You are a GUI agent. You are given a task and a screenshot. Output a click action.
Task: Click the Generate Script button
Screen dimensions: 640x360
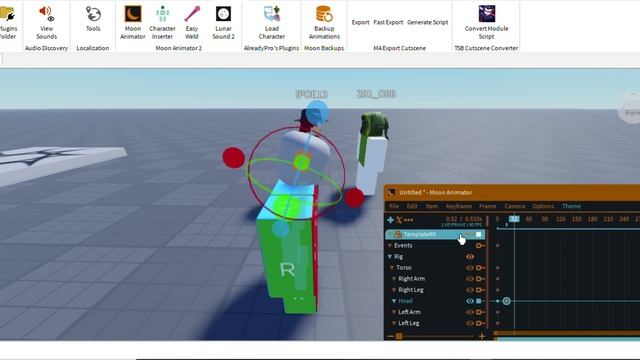pyautogui.click(x=427, y=22)
